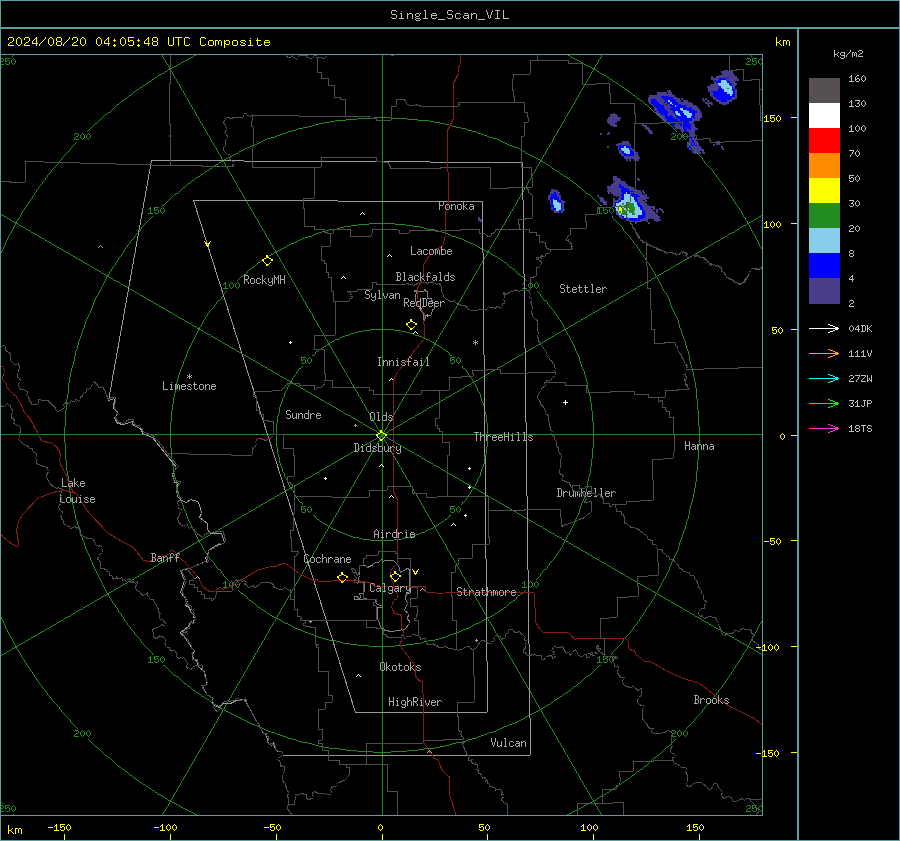Click the Vulcan city label
Image resolution: width=900 pixels, height=841 pixels.
pos(509,743)
